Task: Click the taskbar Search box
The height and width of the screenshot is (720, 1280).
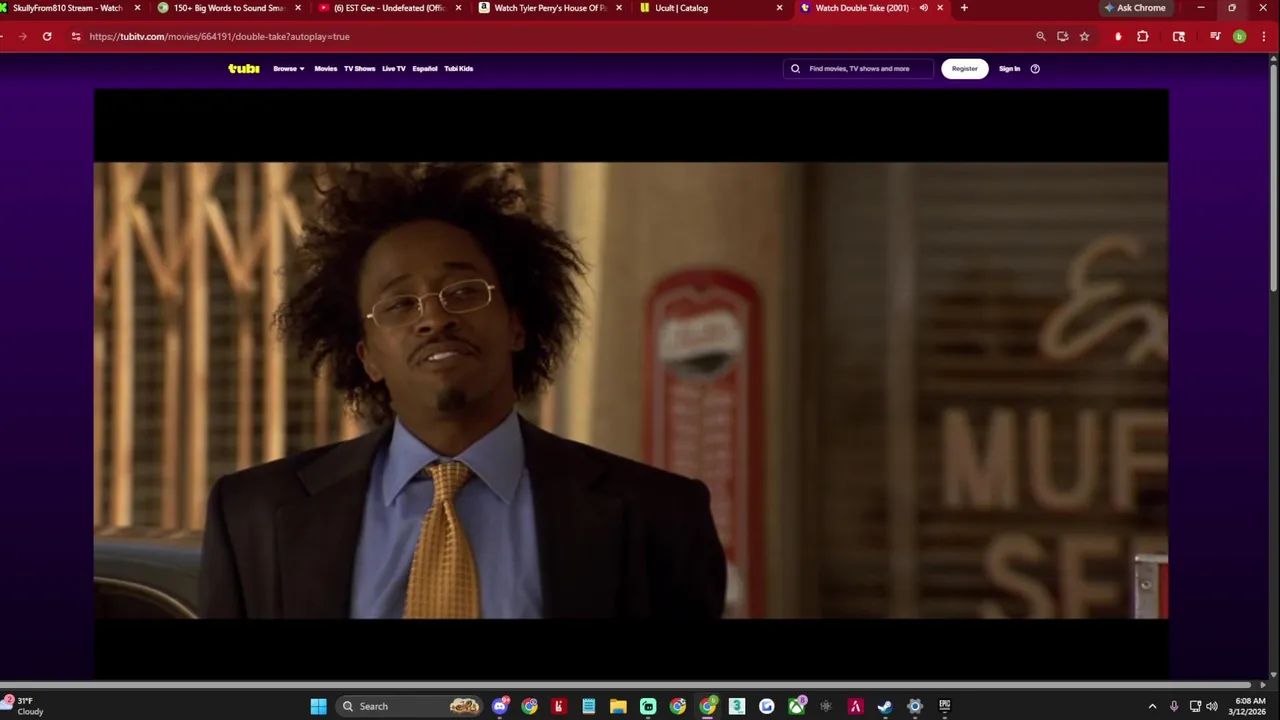Action: coord(411,706)
